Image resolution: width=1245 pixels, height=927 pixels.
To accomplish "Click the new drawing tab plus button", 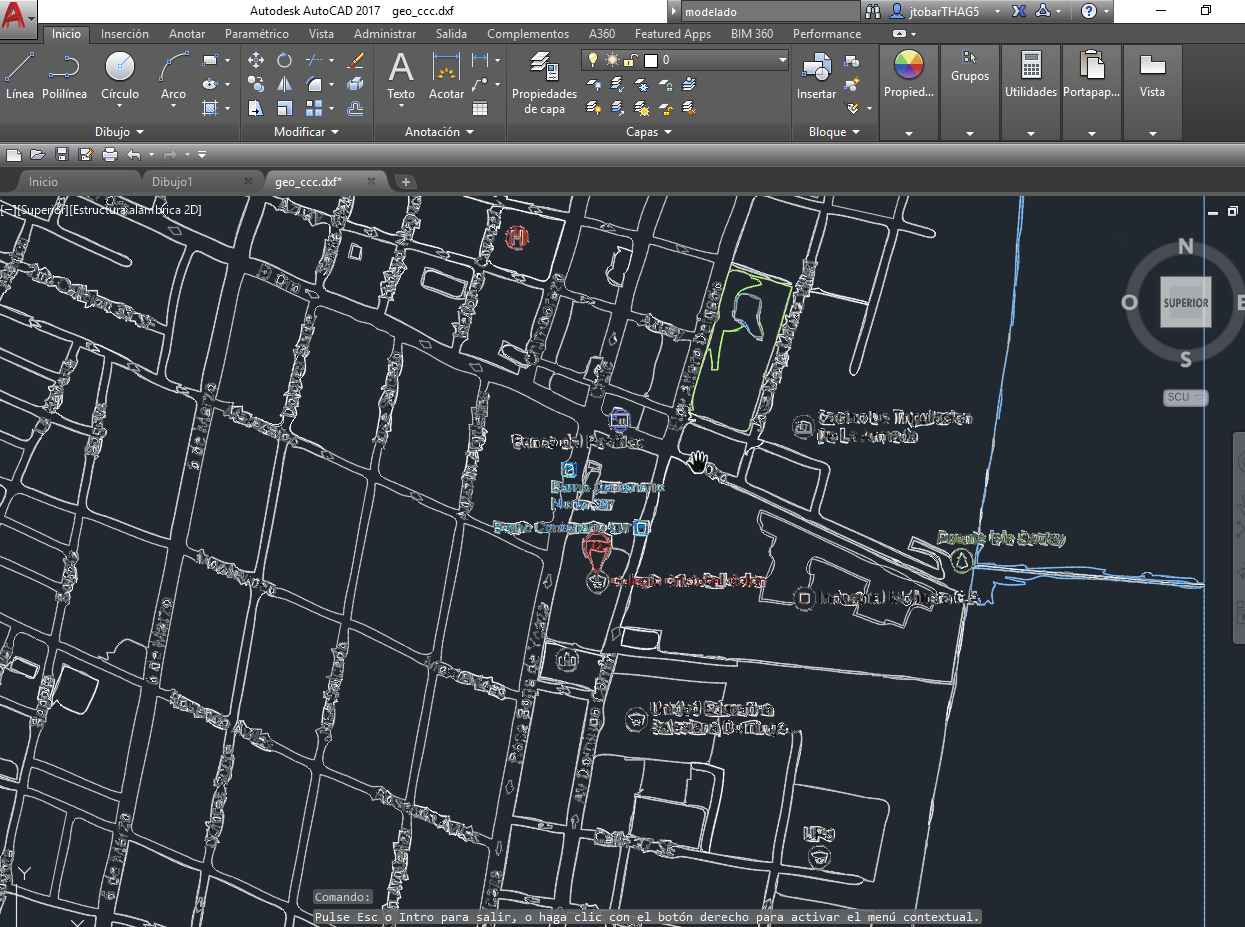I will pos(406,182).
